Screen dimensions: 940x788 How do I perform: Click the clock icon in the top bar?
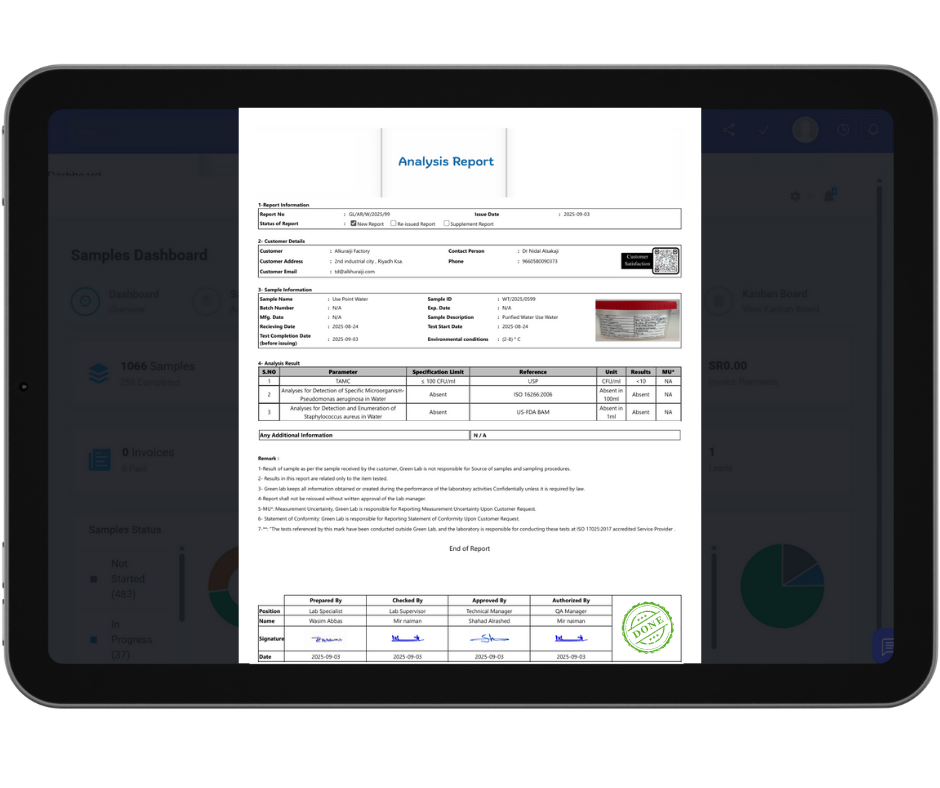point(843,130)
